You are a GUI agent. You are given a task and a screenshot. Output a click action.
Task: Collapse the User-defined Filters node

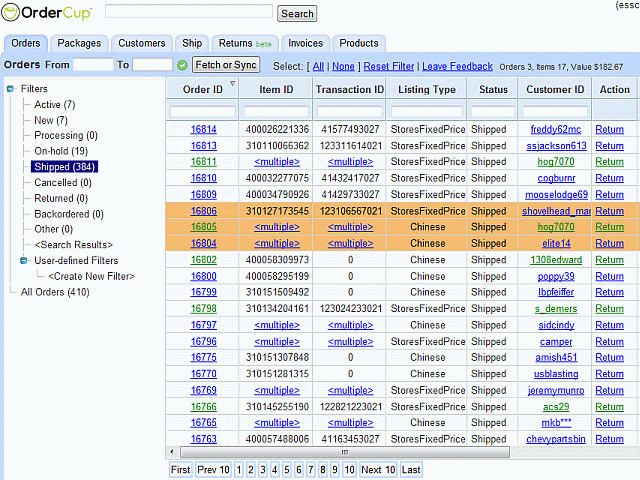tap(24, 261)
